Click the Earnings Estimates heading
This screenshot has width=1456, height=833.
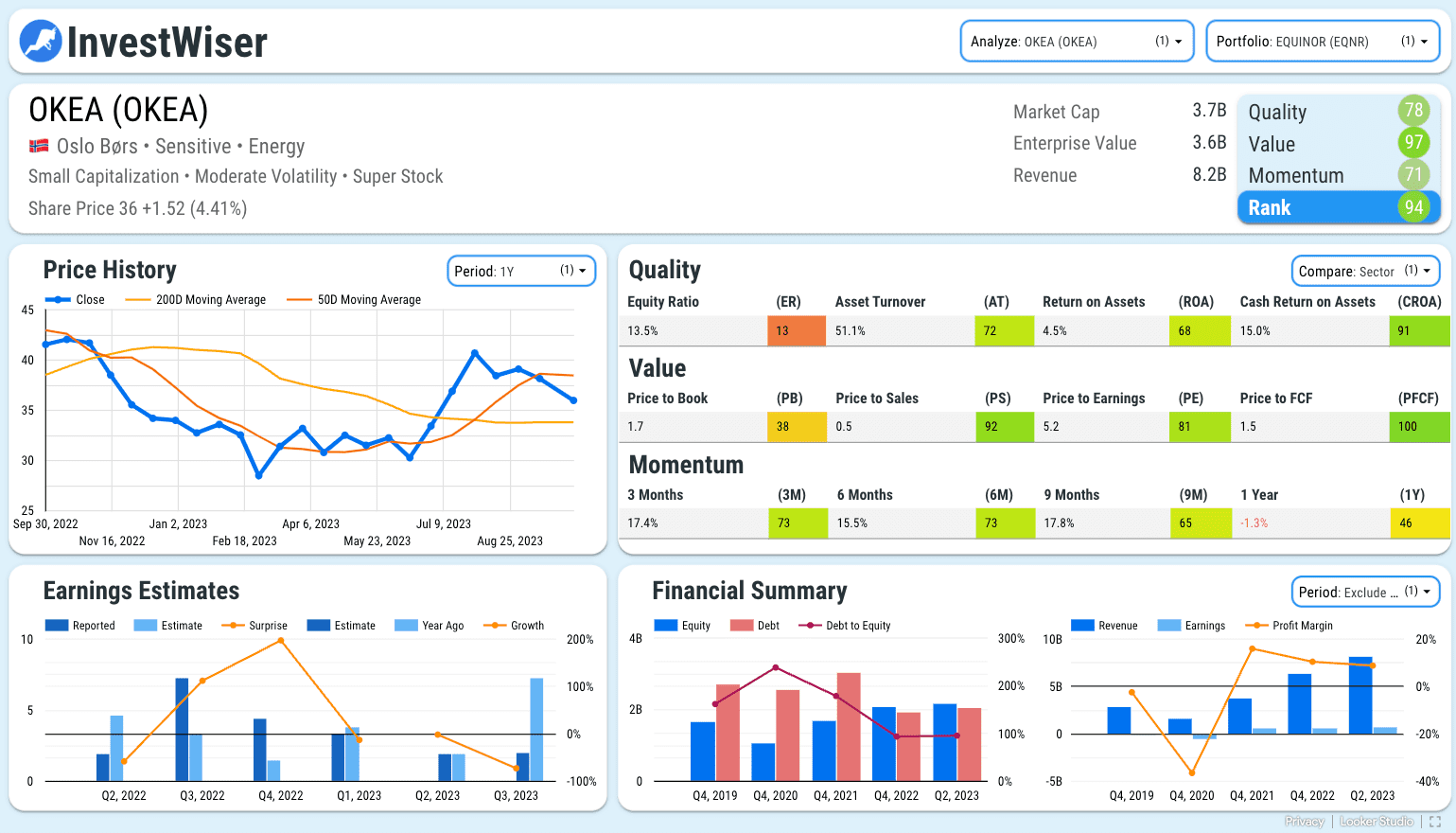pos(141,592)
